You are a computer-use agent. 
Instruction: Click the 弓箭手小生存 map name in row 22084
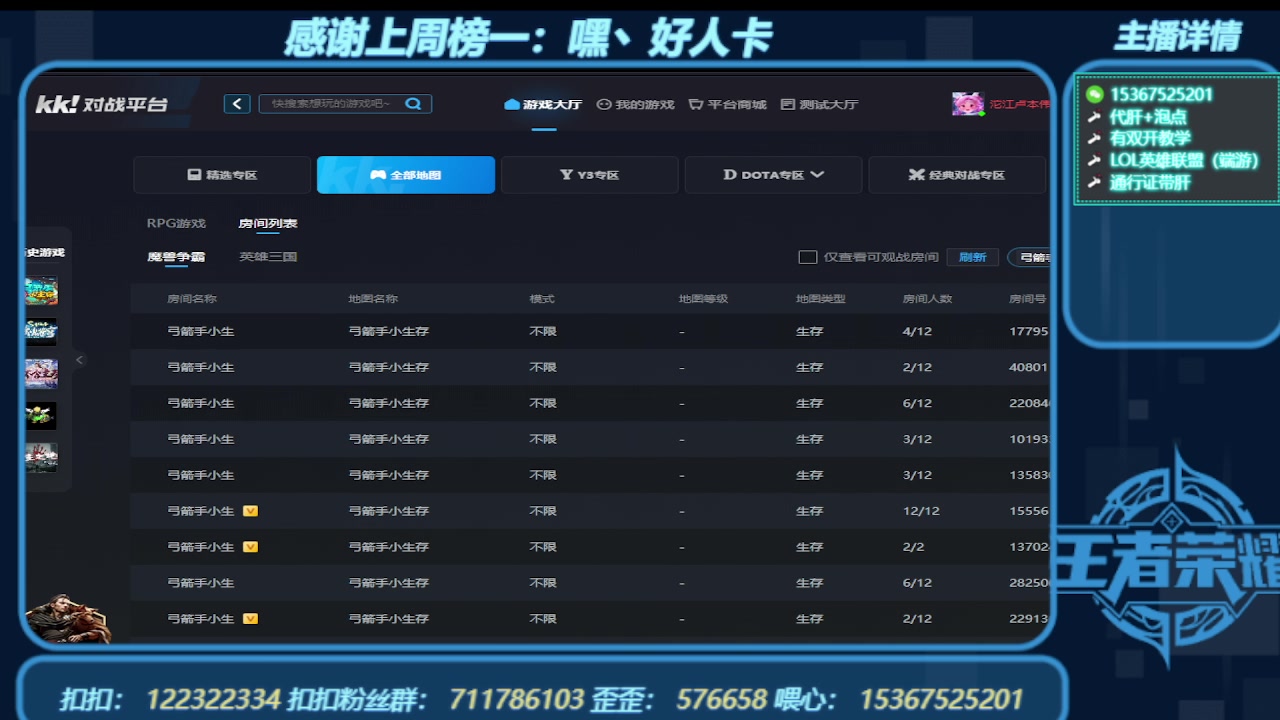pyautogui.click(x=388, y=403)
